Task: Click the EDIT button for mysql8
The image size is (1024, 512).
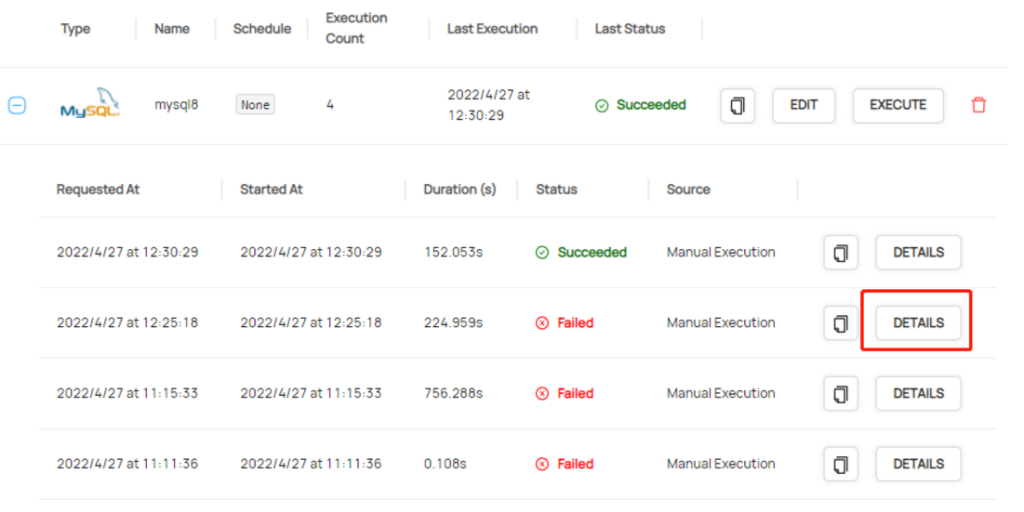Action: point(803,105)
